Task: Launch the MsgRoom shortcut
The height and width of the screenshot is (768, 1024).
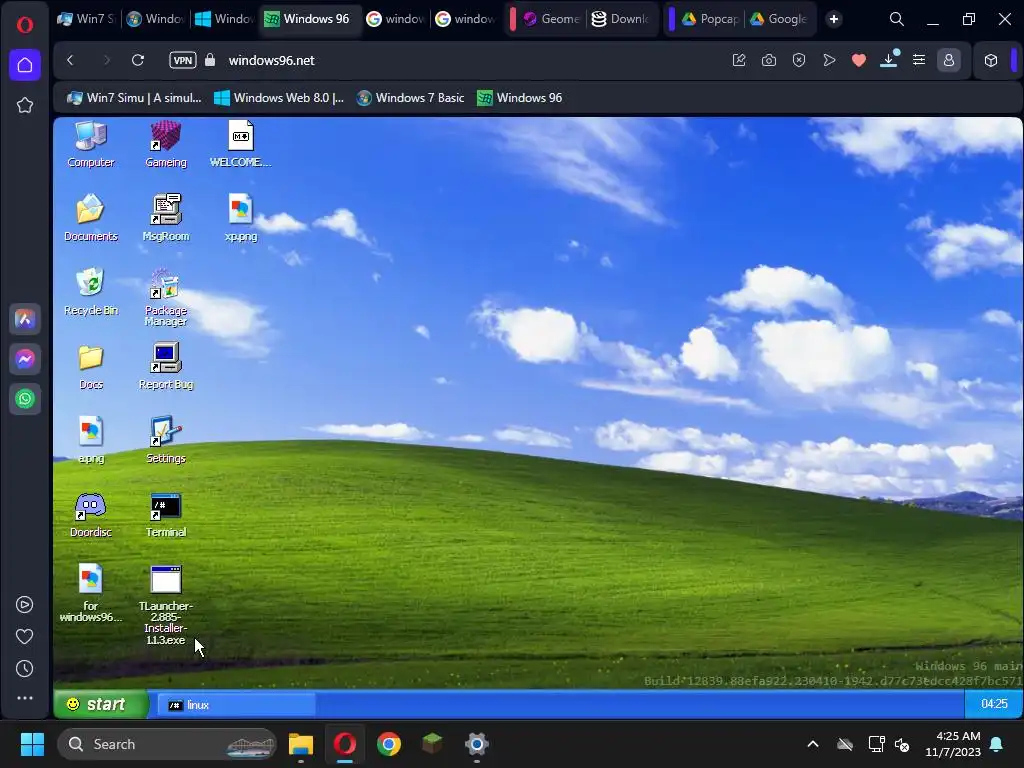Action: (x=166, y=218)
